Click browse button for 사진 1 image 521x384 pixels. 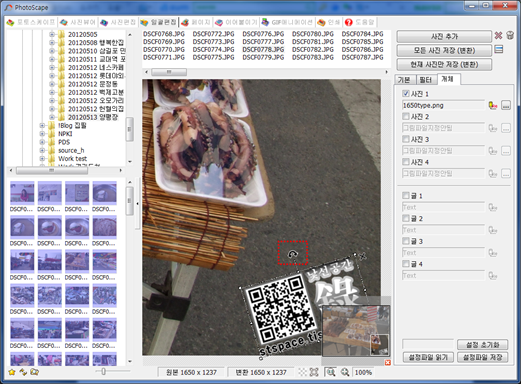tap(506, 105)
